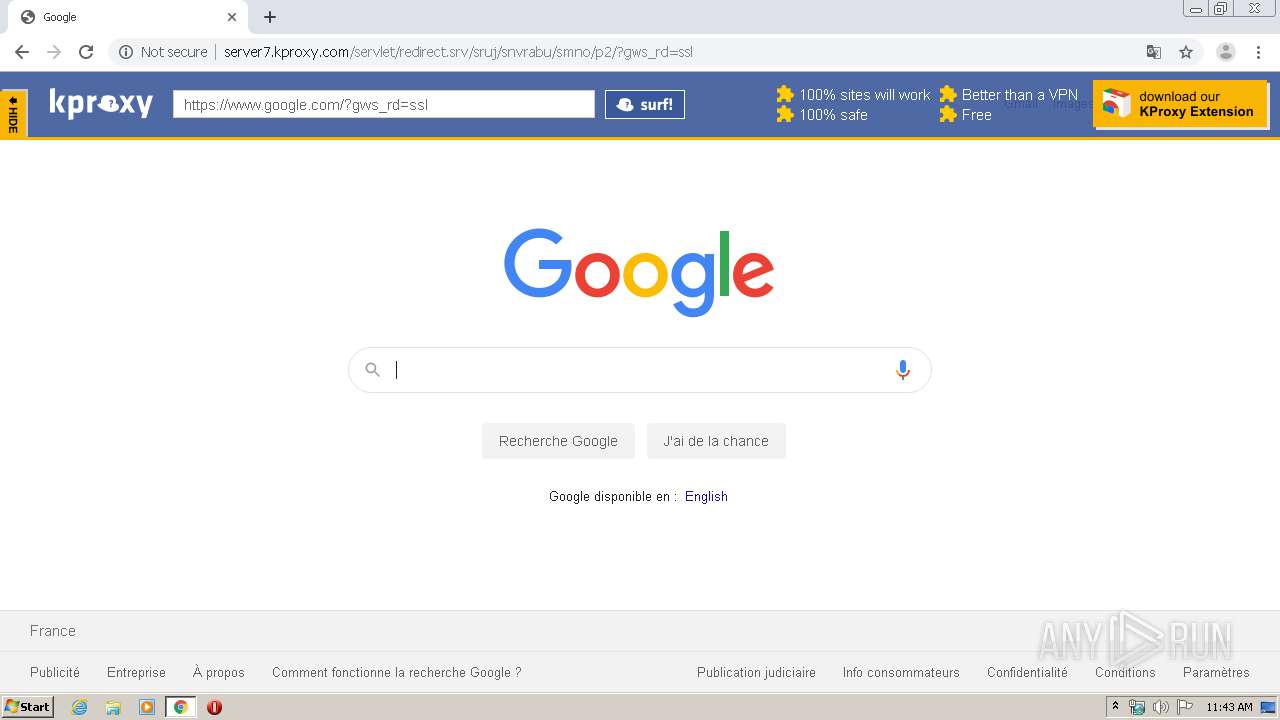Select the Google browser tab

click(128, 17)
